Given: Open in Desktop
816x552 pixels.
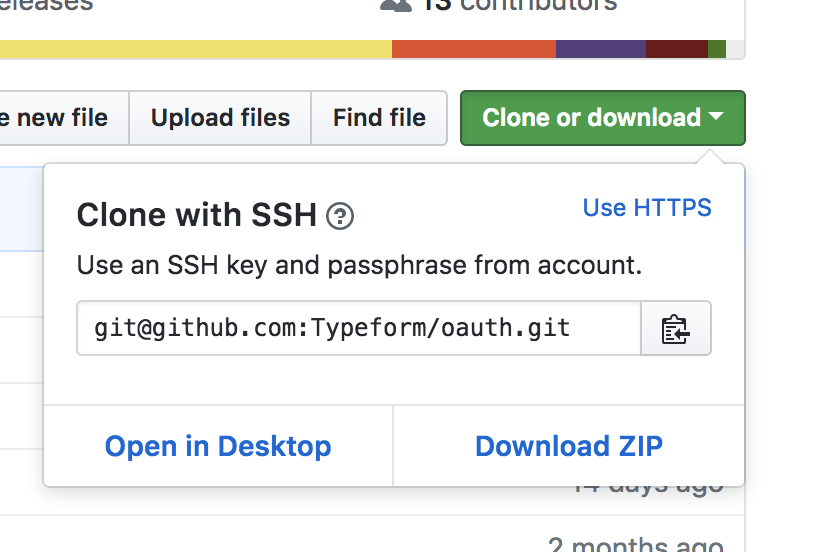Looking at the screenshot, I should tap(218, 446).
